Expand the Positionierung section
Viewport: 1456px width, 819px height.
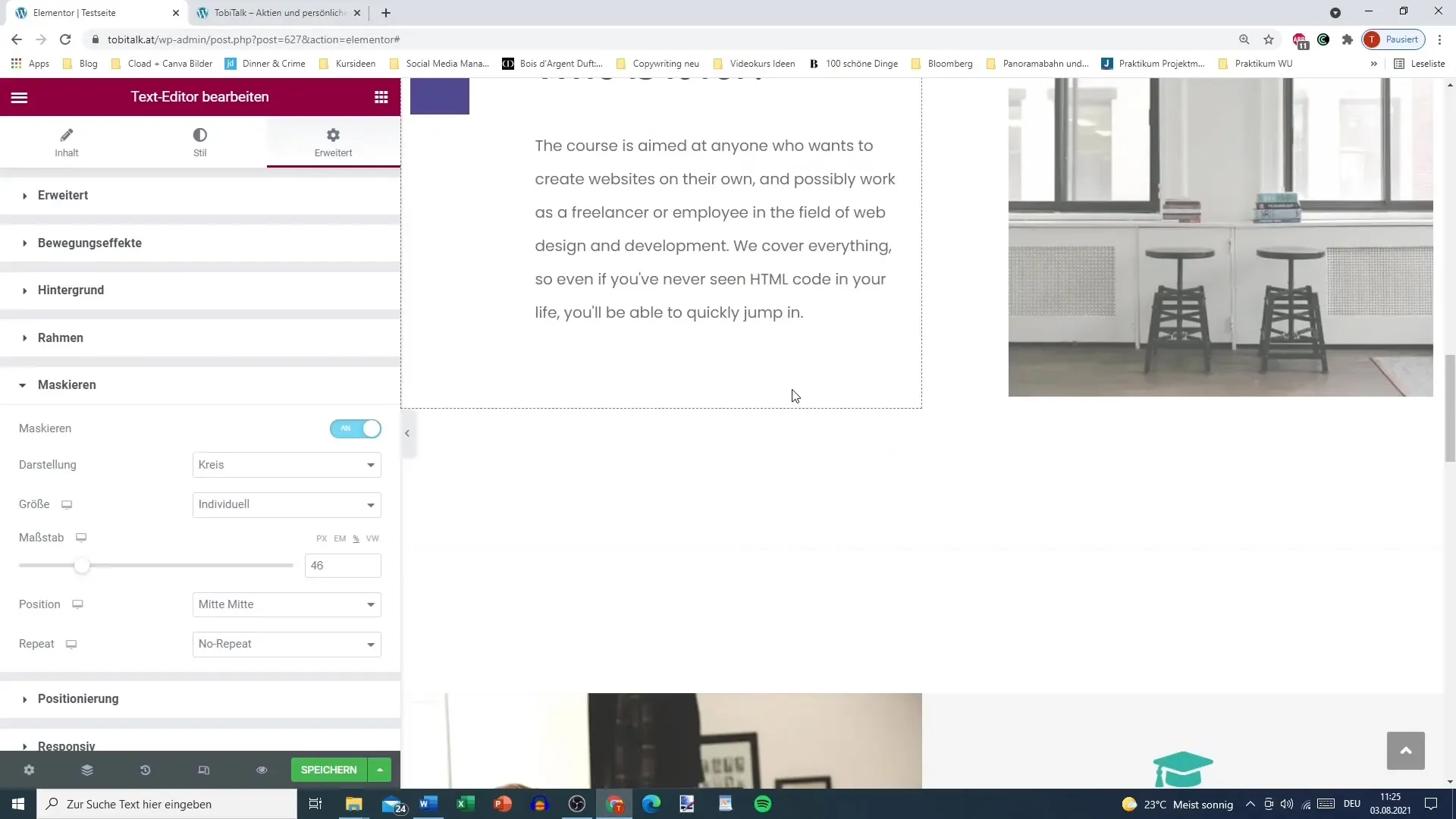coord(200,698)
